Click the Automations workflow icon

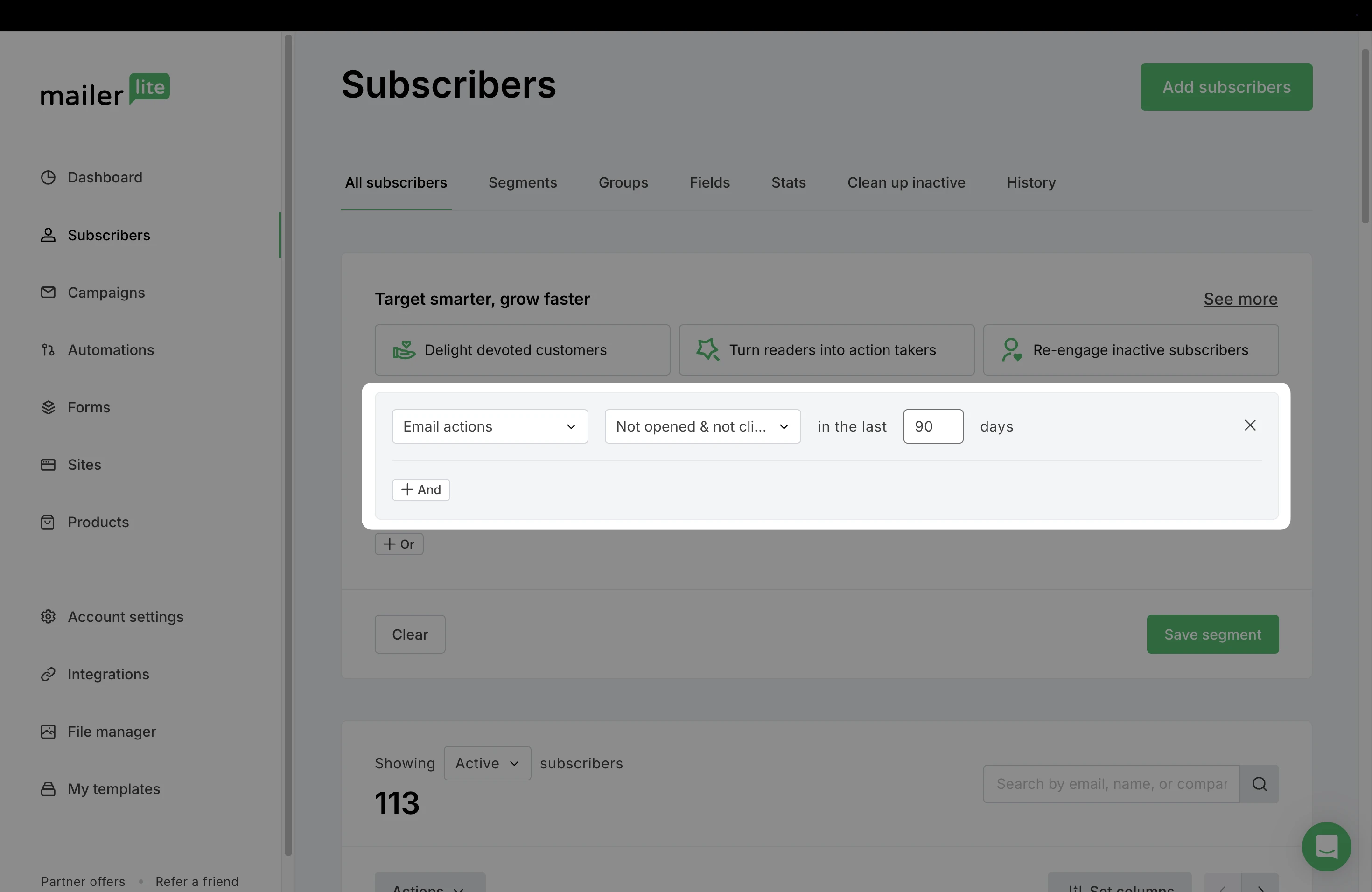[49, 350]
